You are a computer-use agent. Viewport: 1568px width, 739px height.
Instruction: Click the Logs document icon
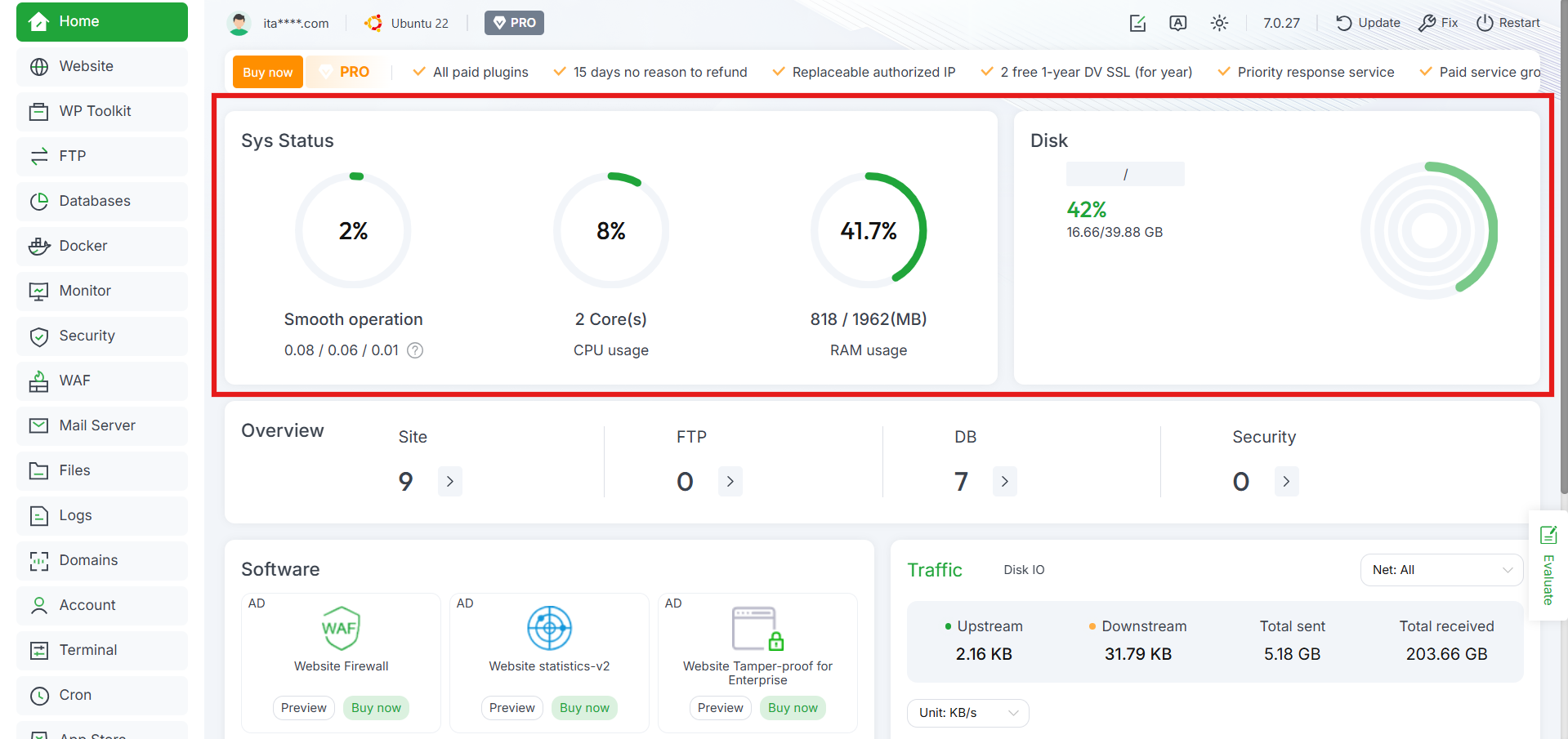38,516
